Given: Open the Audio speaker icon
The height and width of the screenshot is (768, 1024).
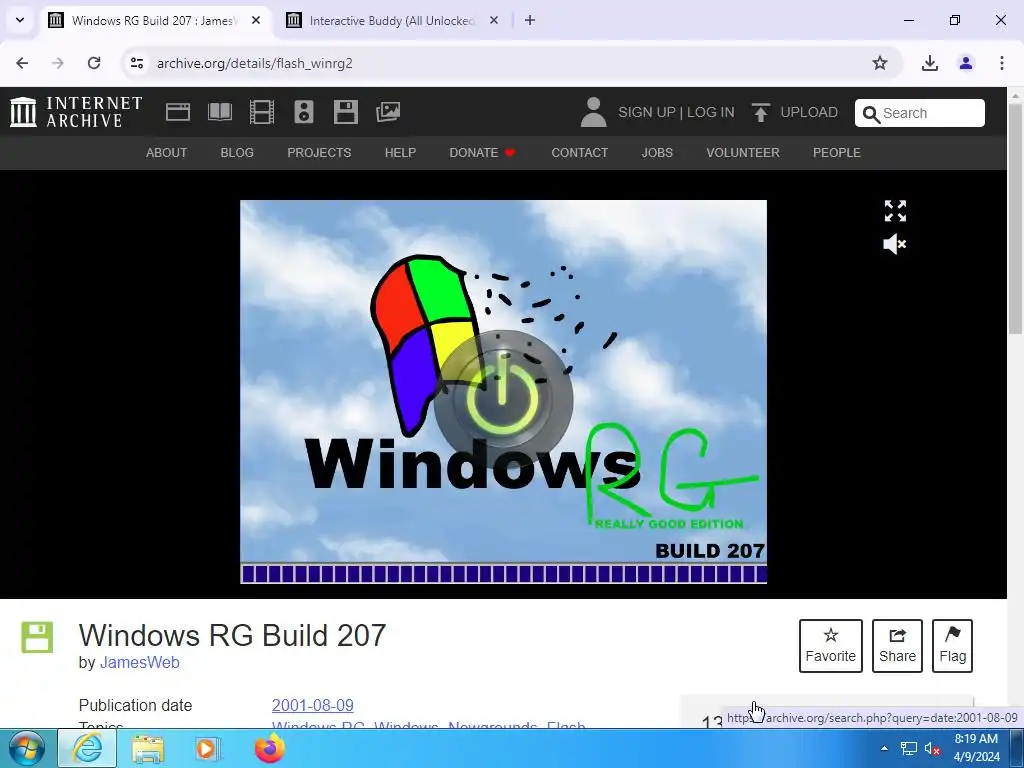Looking at the screenshot, I should [304, 112].
